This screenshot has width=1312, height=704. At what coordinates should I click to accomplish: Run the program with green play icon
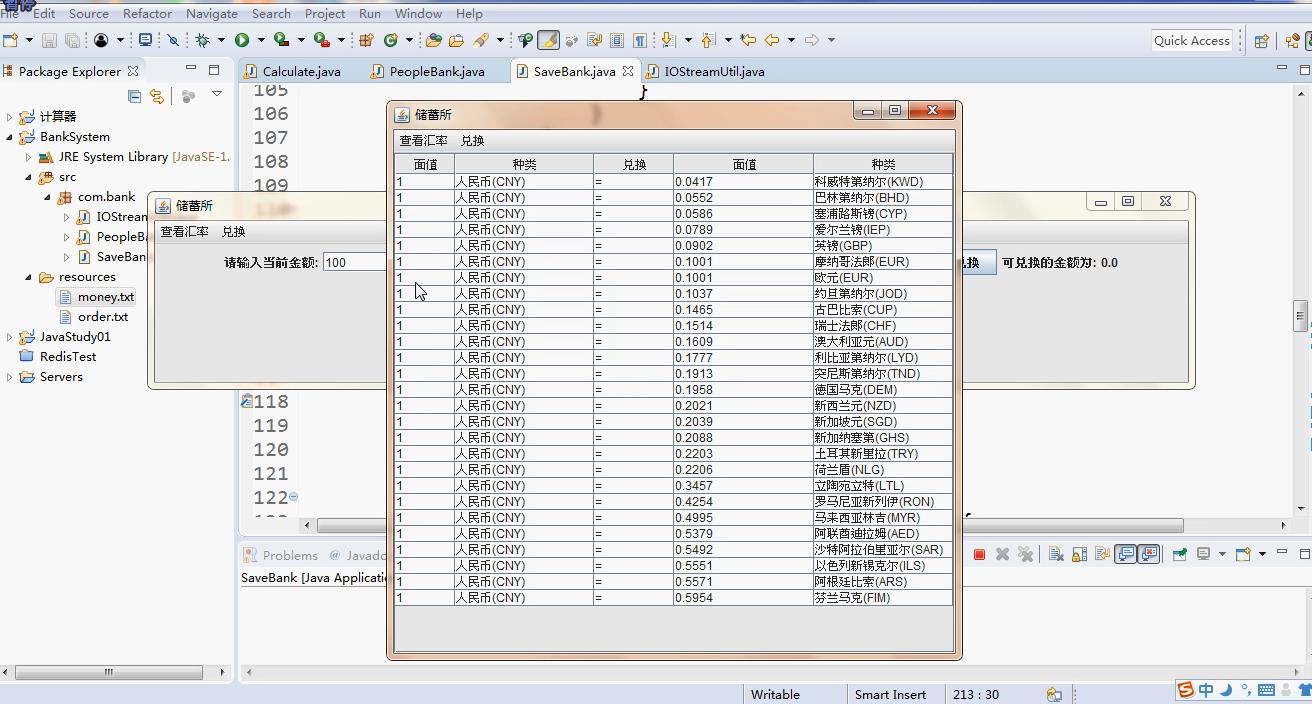(242, 40)
